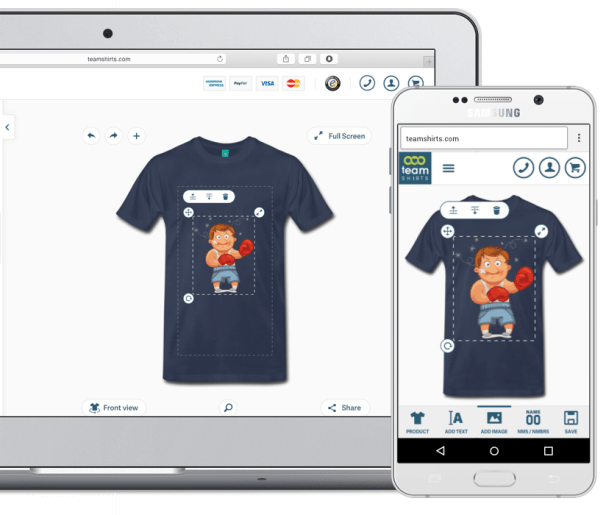
Task: Click the rotate handle on laptop design
Action: click(188, 298)
